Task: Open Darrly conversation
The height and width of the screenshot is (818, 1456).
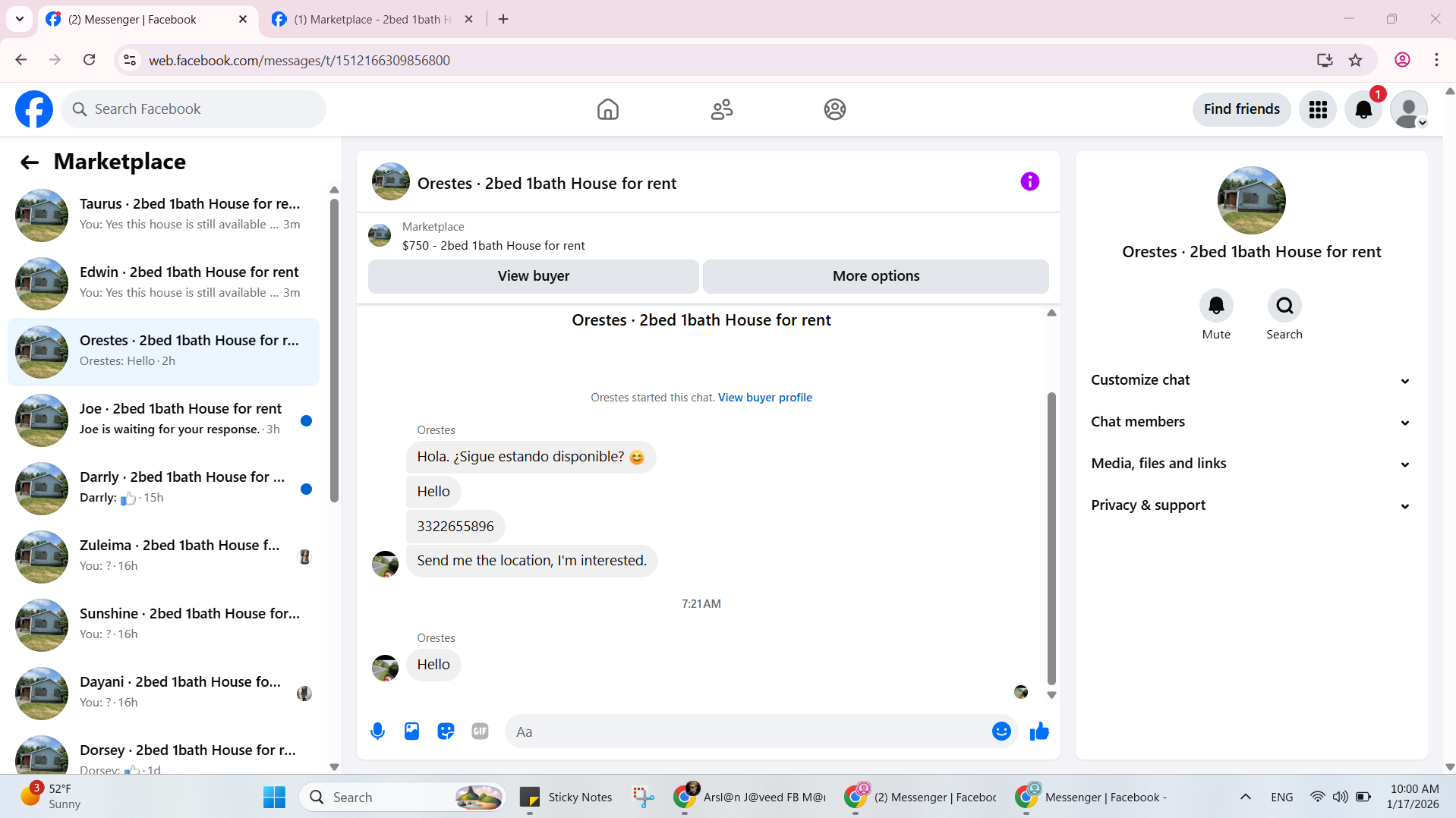Action: click(x=163, y=488)
